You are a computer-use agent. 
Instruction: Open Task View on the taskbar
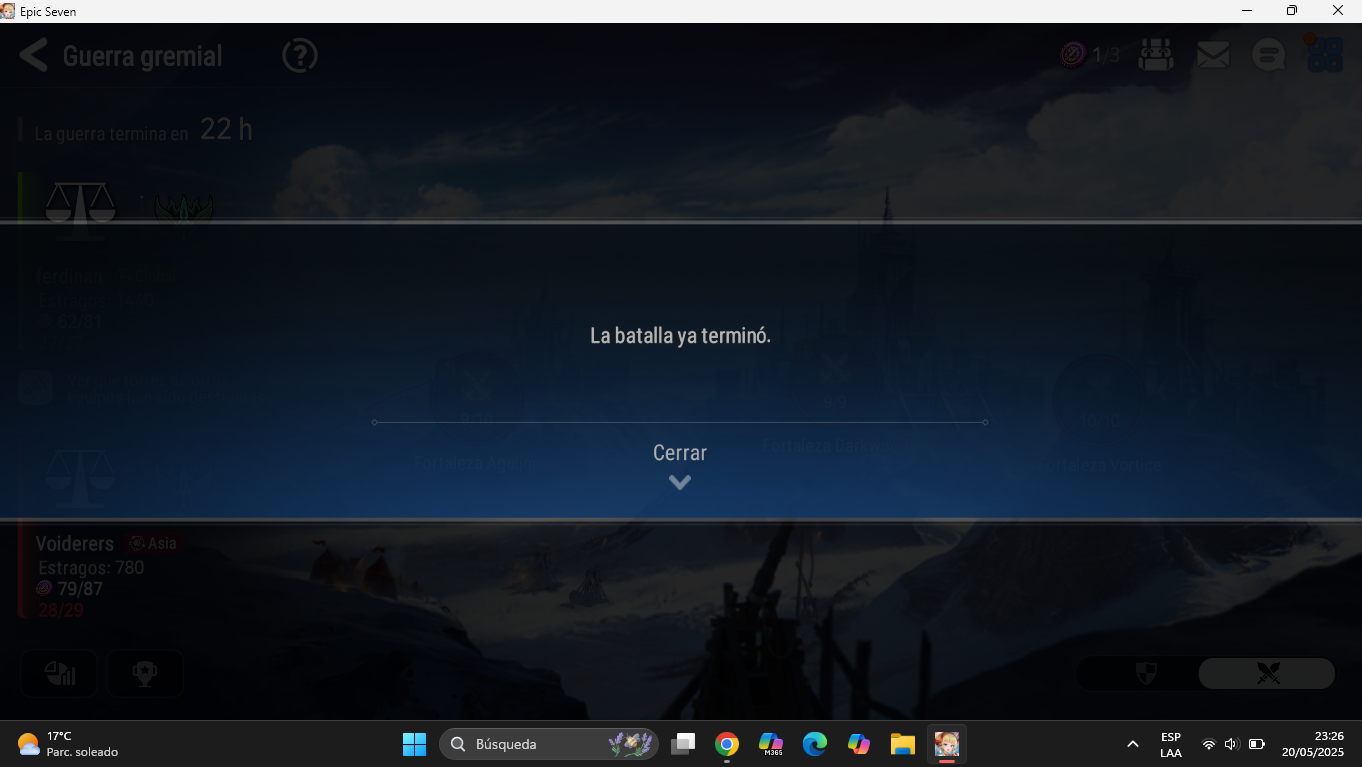click(x=683, y=744)
